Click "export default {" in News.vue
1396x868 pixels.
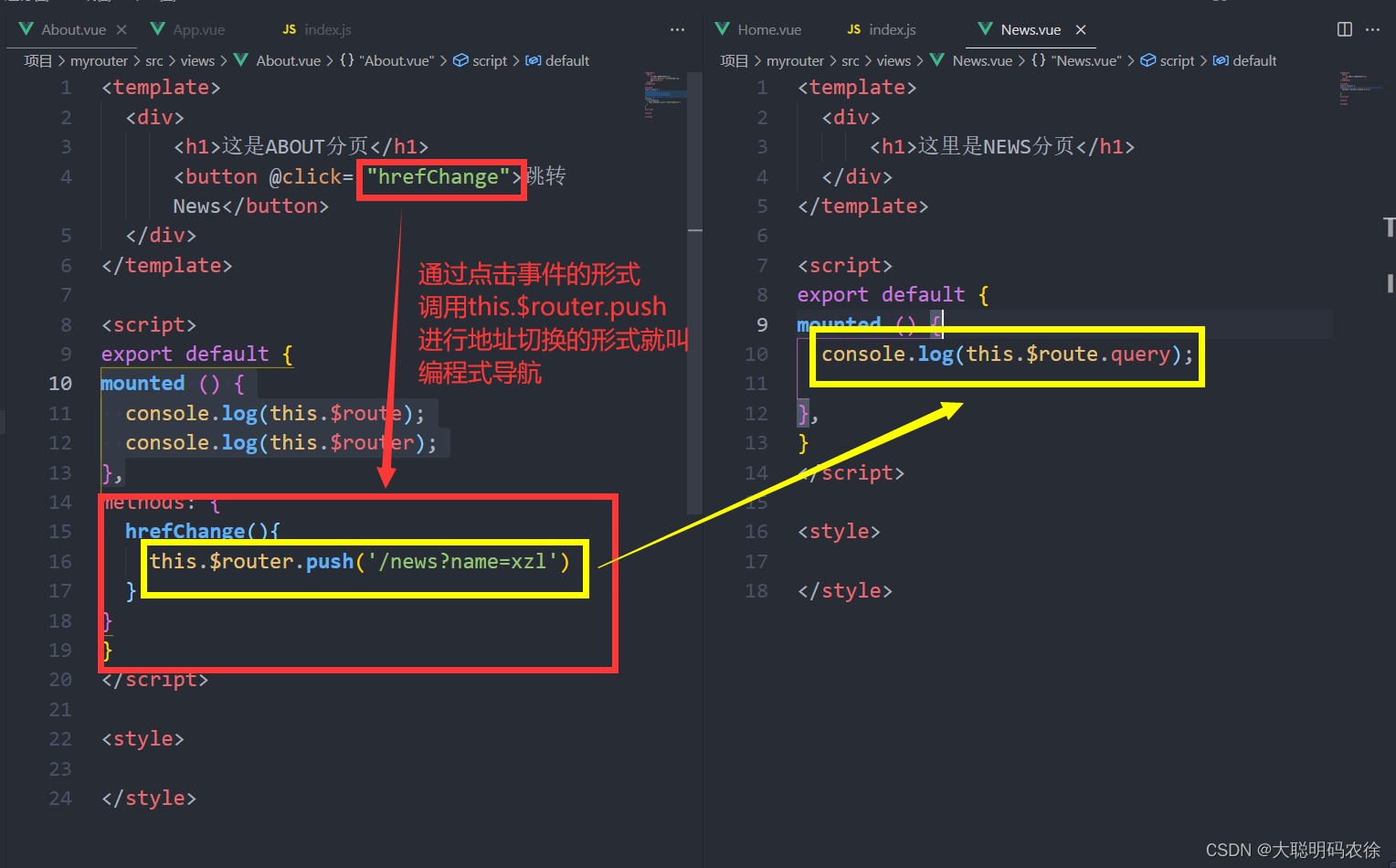(x=894, y=295)
